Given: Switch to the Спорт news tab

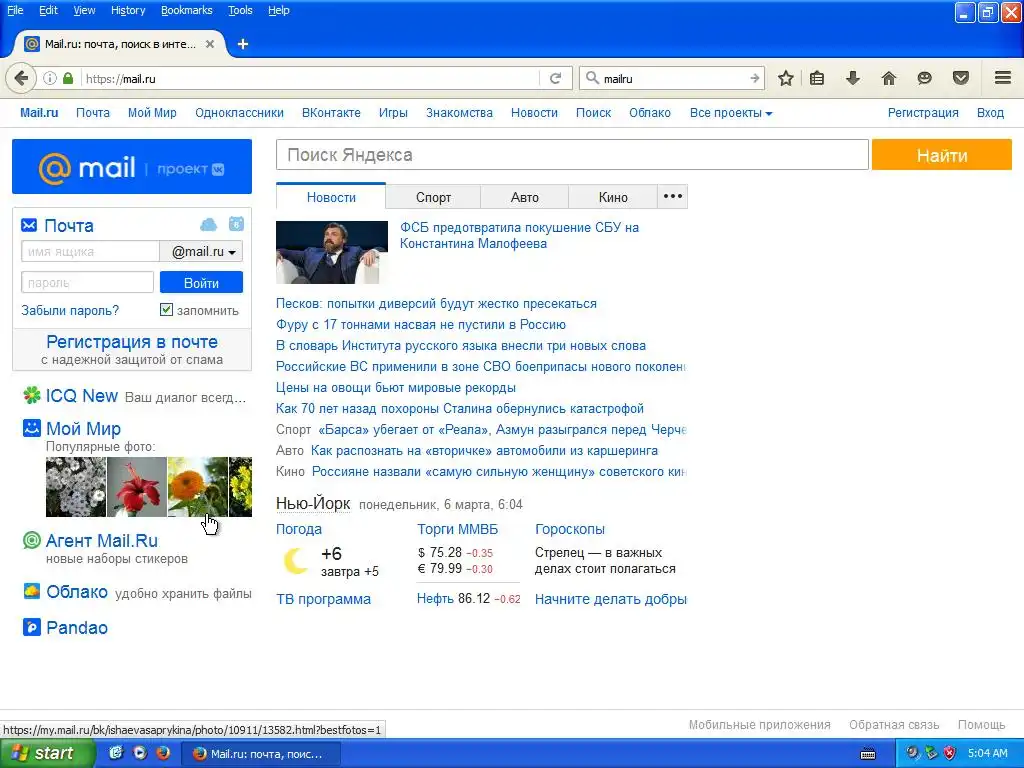Looking at the screenshot, I should pos(433,197).
